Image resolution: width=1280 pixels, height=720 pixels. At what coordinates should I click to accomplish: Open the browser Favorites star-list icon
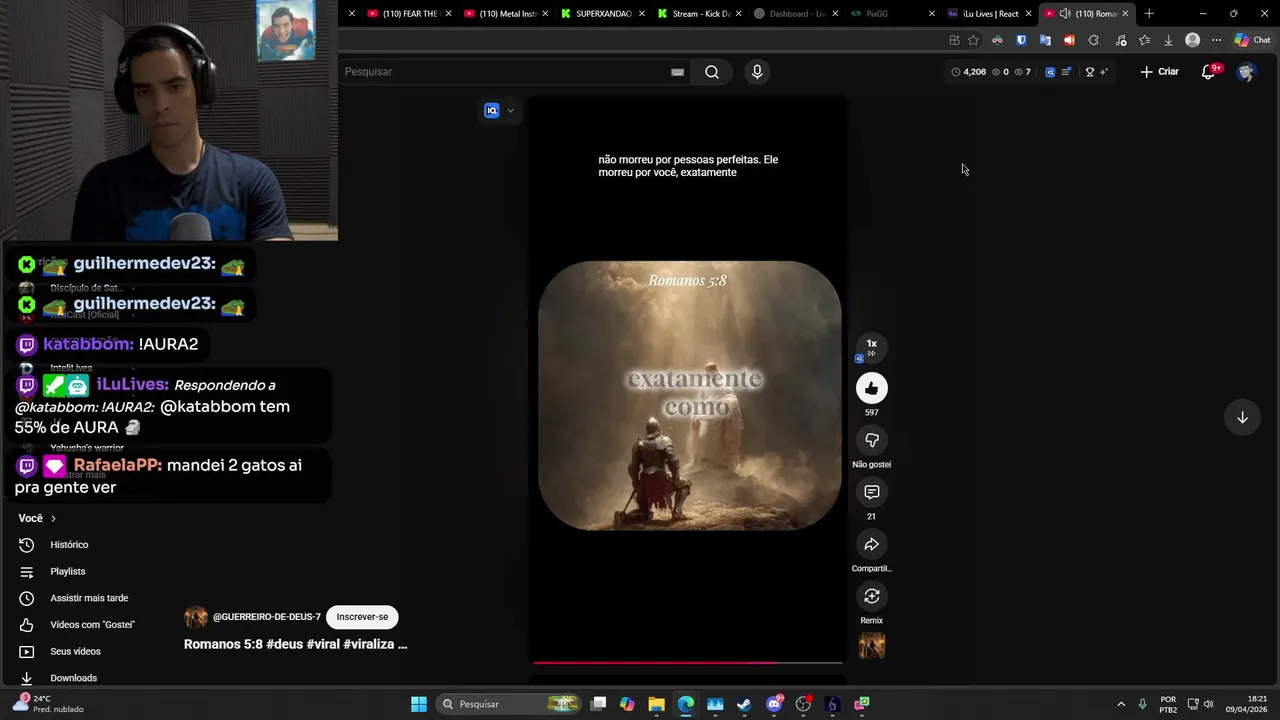point(1144,40)
